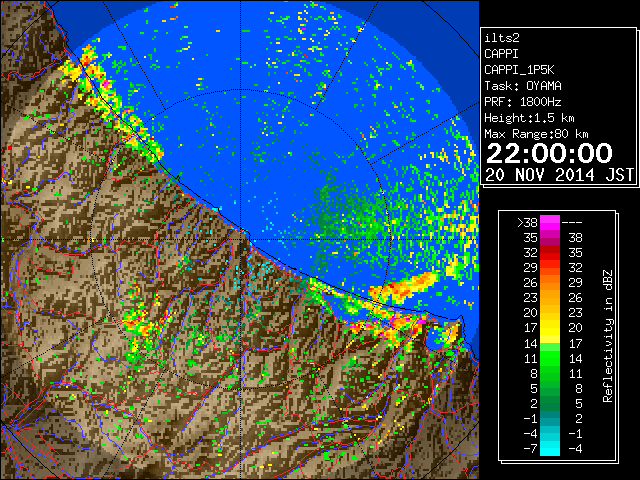Click the 'PRF: 1800Hz' text
Viewport: 640px width, 480px height.
(x=523, y=102)
